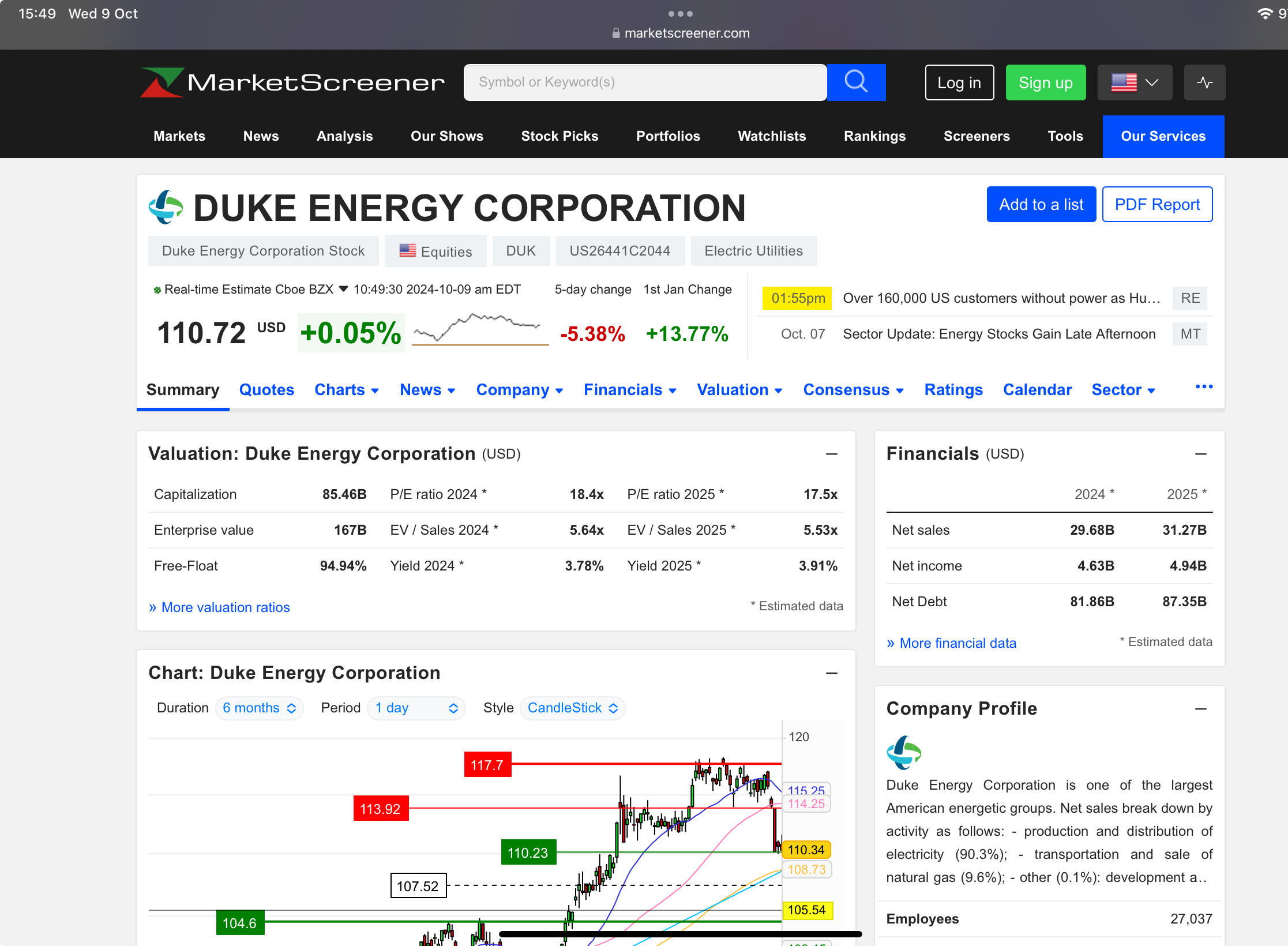Click the blue search magnifier button

pyautogui.click(x=856, y=82)
